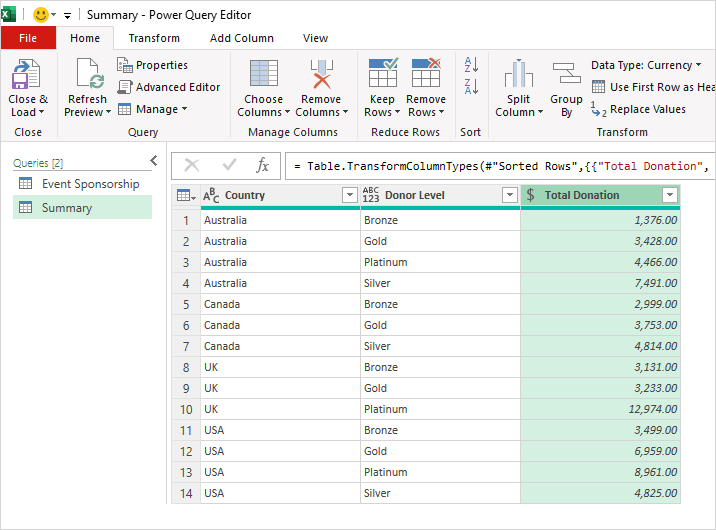
Task: Open the Quick Access Toolbar customize dropdown
Action: 68,16
